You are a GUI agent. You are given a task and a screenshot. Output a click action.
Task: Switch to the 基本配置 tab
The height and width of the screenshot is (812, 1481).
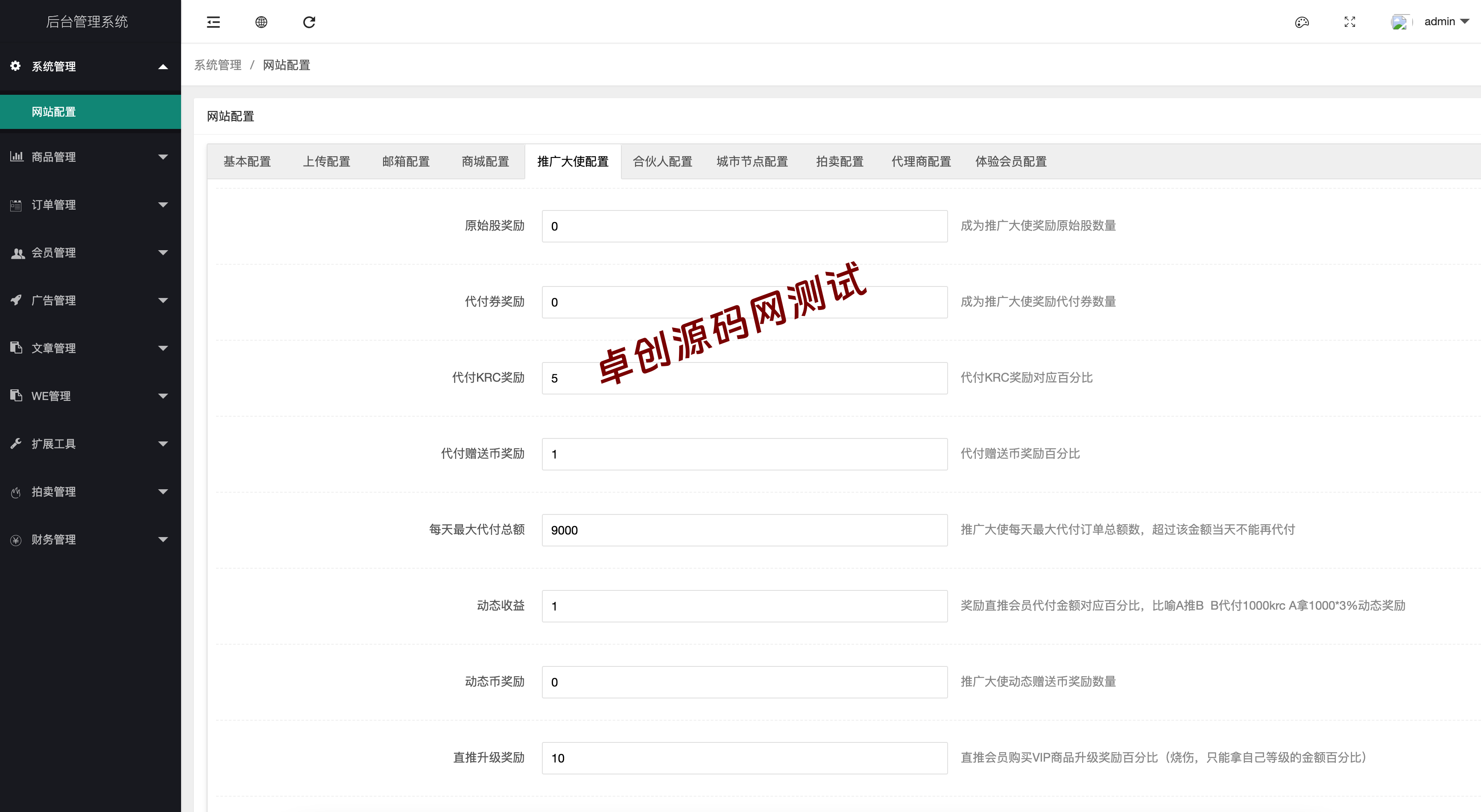[x=247, y=161]
